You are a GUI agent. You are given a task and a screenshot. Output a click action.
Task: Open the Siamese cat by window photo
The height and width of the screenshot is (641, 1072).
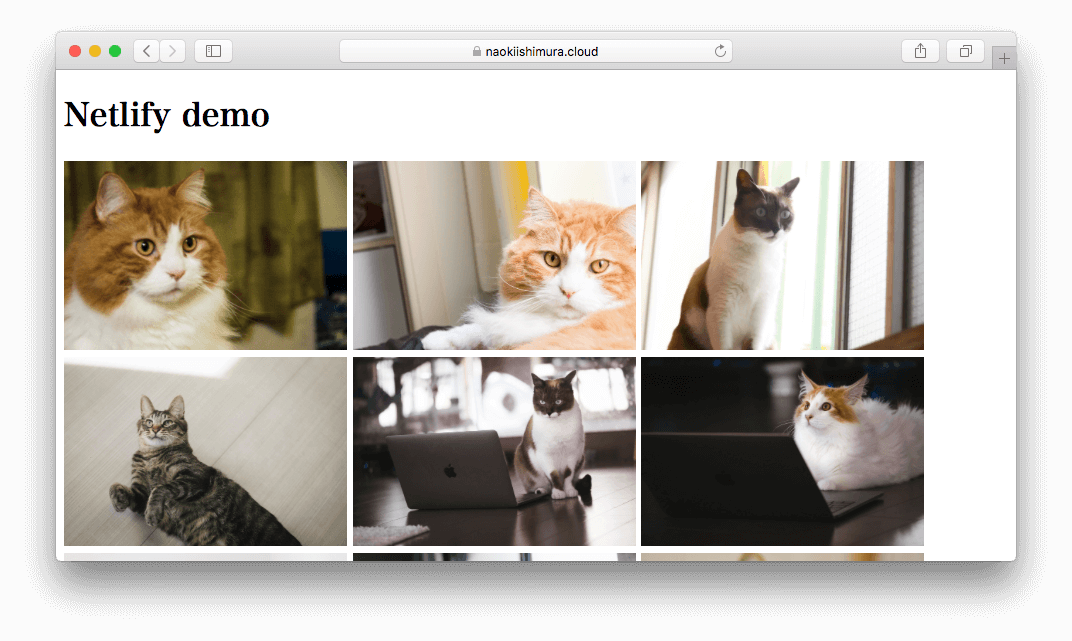tap(782, 256)
